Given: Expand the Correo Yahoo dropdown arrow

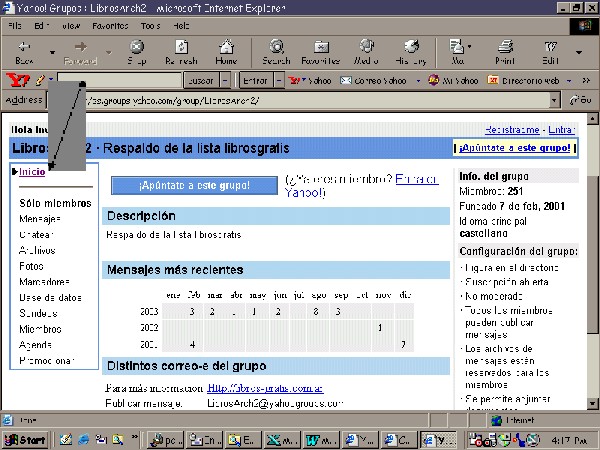Looking at the screenshot, I should coord(418,81).
